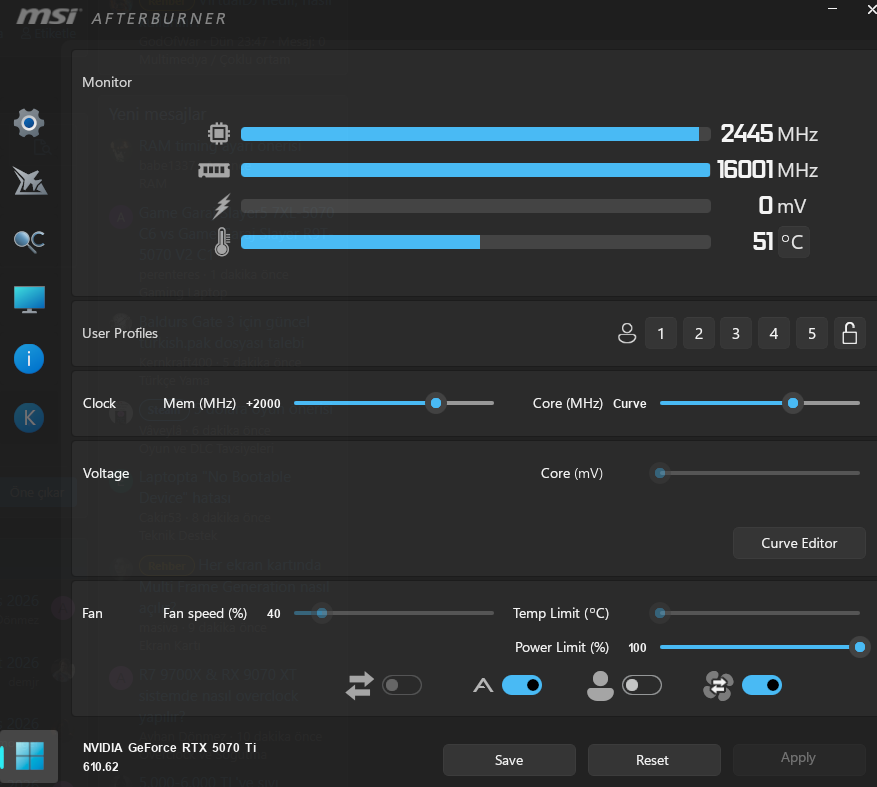The height and width of the screenshot is (787, 877).
Task: Launch the OC Scanner magnifier icon
Action: [x=29, y=241]
